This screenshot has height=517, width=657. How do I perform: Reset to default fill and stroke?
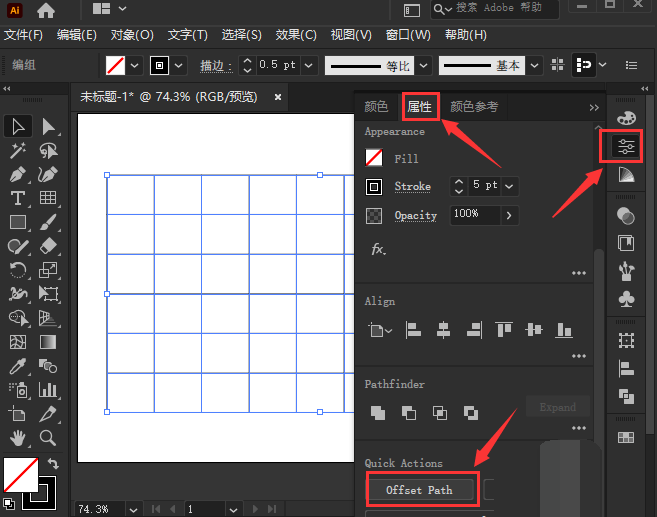click(8, 503)
